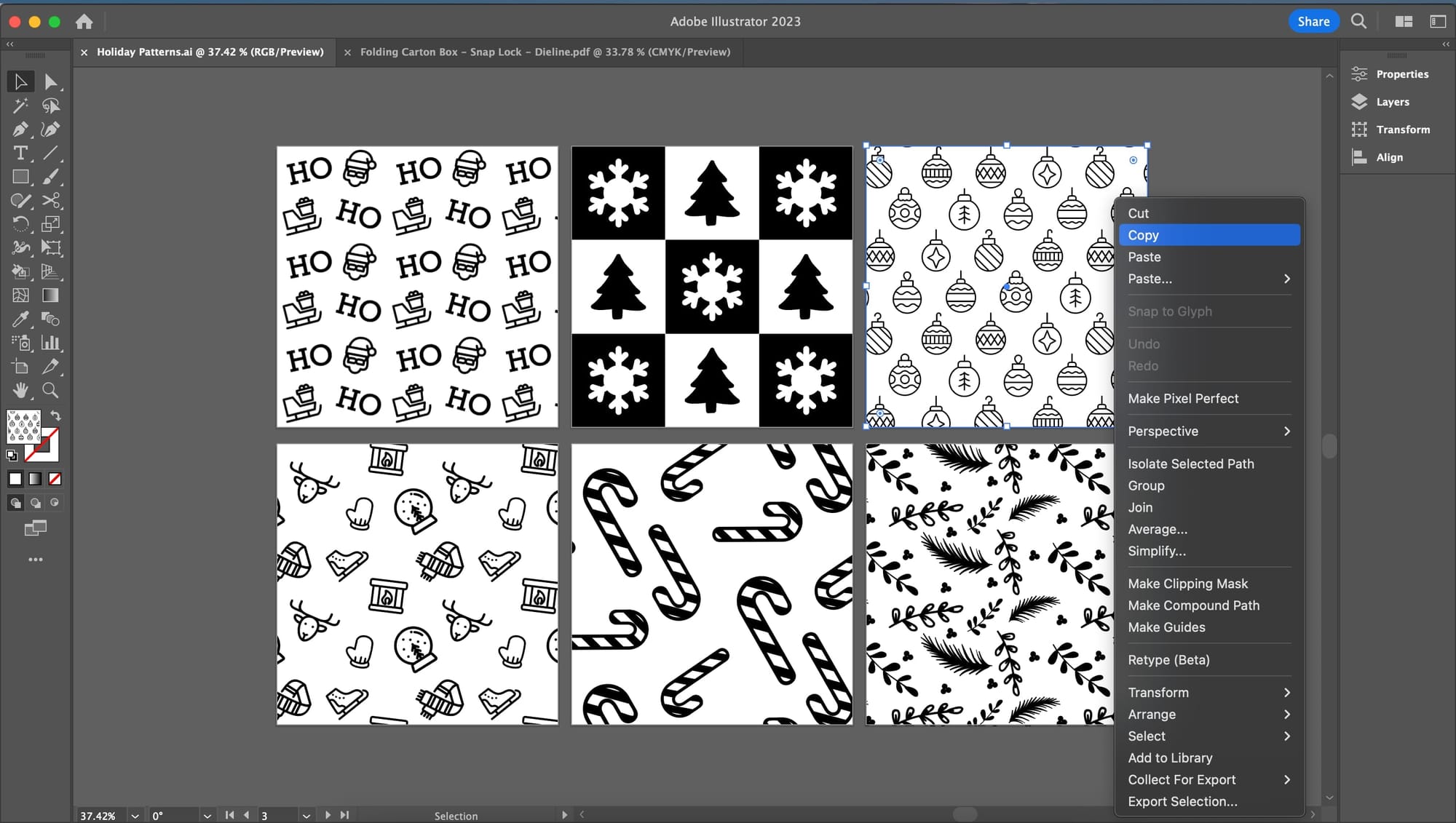Screen dimensions: 1456x823
Task: Select the Free Transform tool
Action: click(x=50, y=247)
